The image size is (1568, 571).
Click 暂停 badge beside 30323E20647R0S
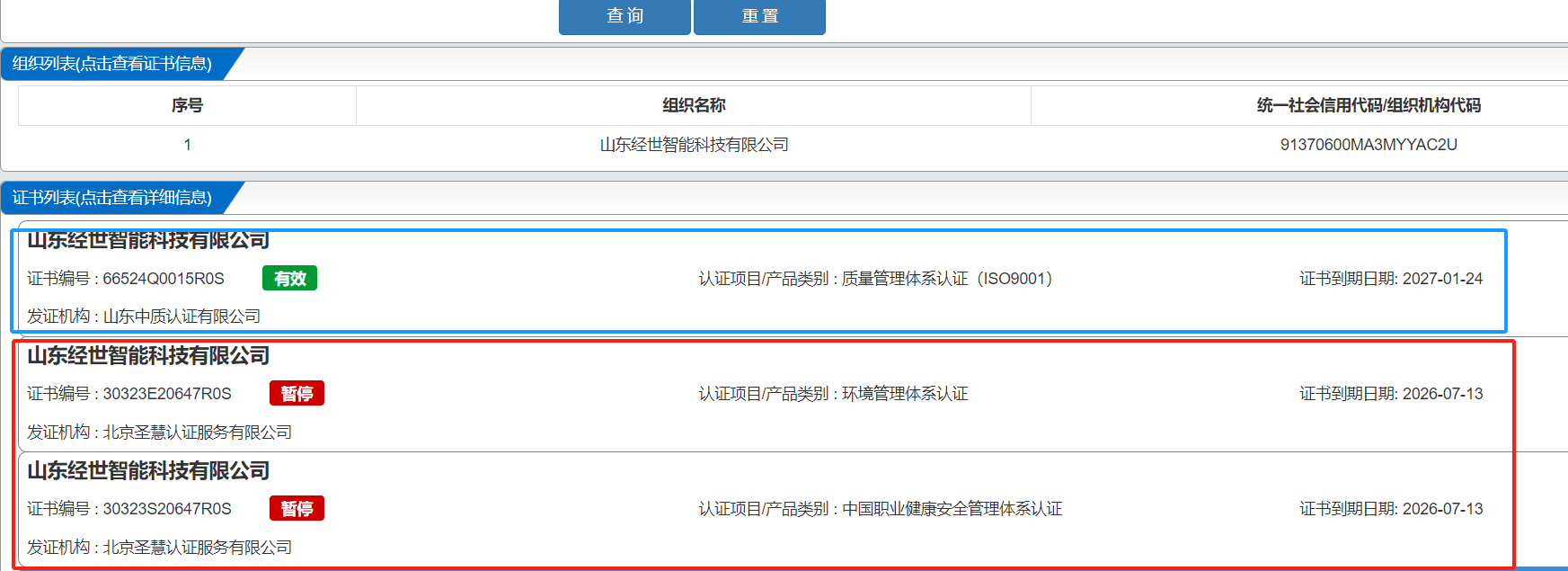pyautogui.click(x=297, y=394)
